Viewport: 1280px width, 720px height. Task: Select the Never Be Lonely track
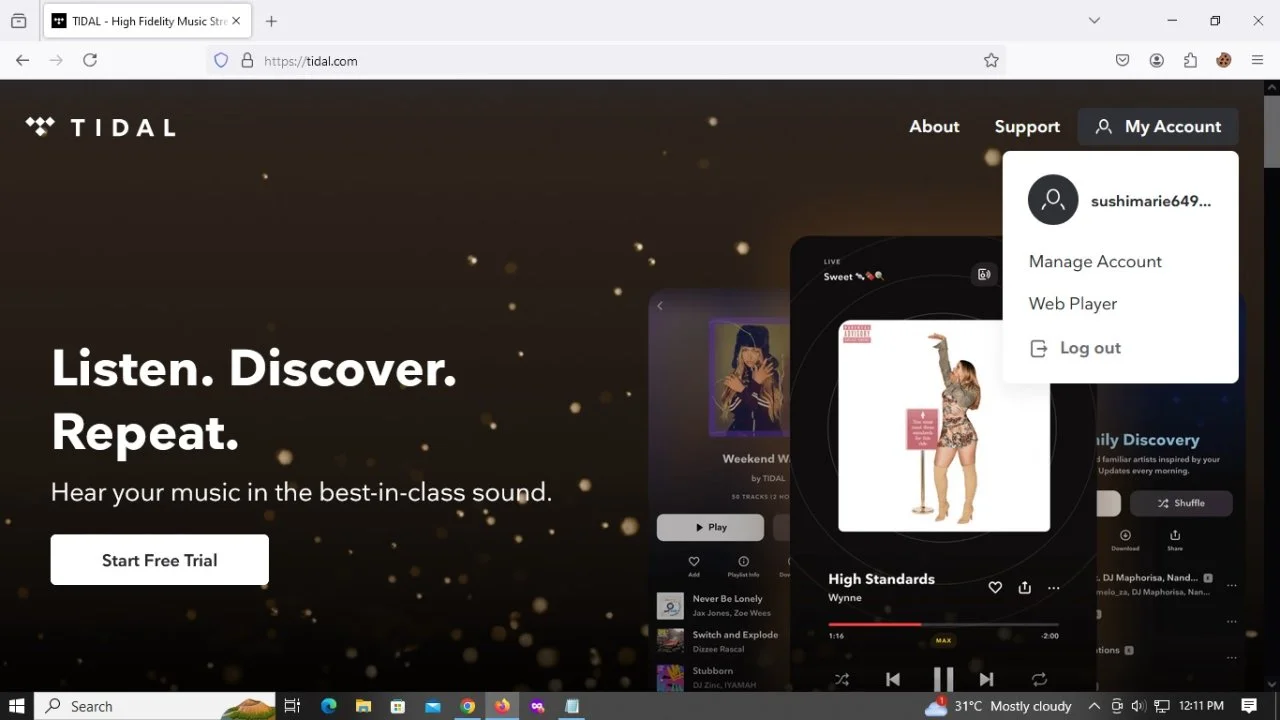(715, 605)
